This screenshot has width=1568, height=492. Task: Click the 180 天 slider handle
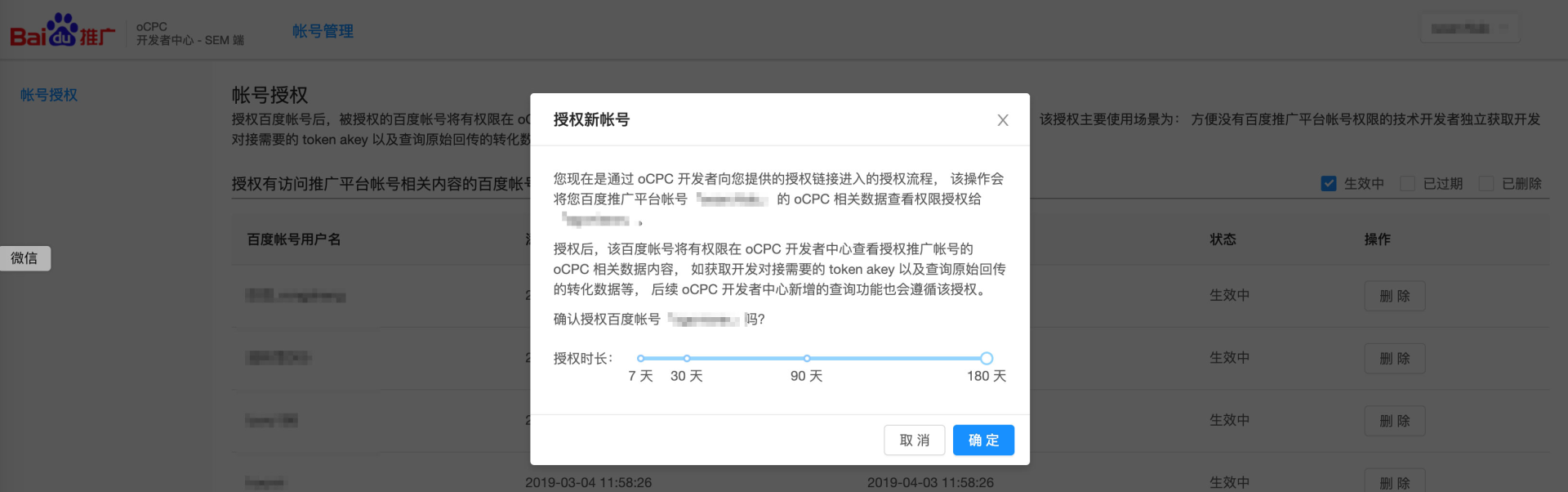click(x=987, y=358)
